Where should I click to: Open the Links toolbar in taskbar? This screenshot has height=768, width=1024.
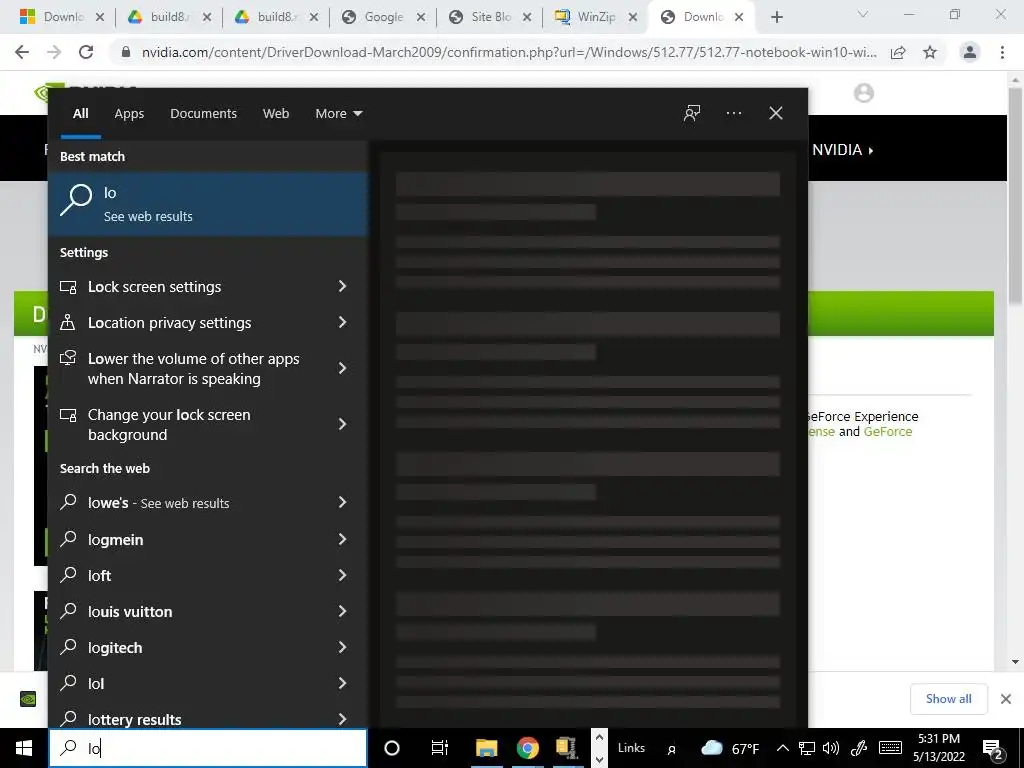632,748
